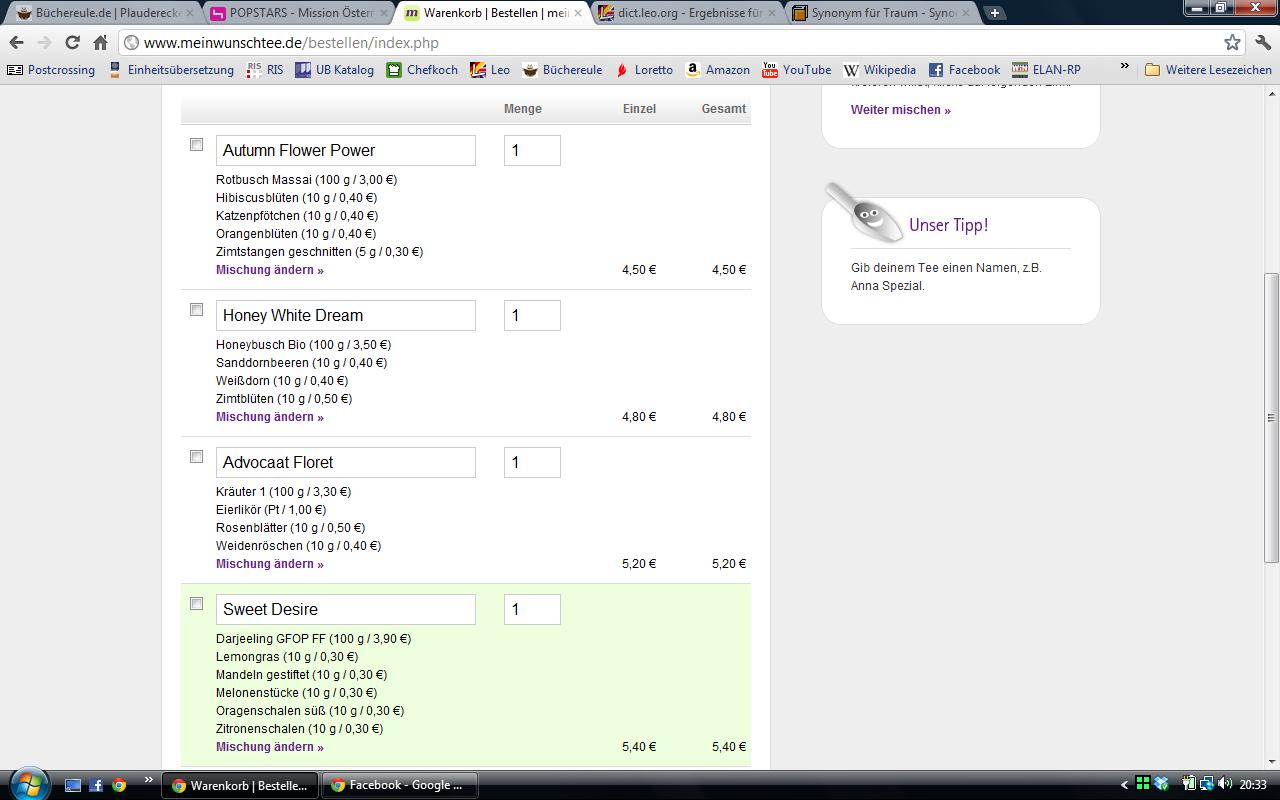Follow the Weiter mischen link
Screen dimensions: 1280x800
click(x=900, y=110)
